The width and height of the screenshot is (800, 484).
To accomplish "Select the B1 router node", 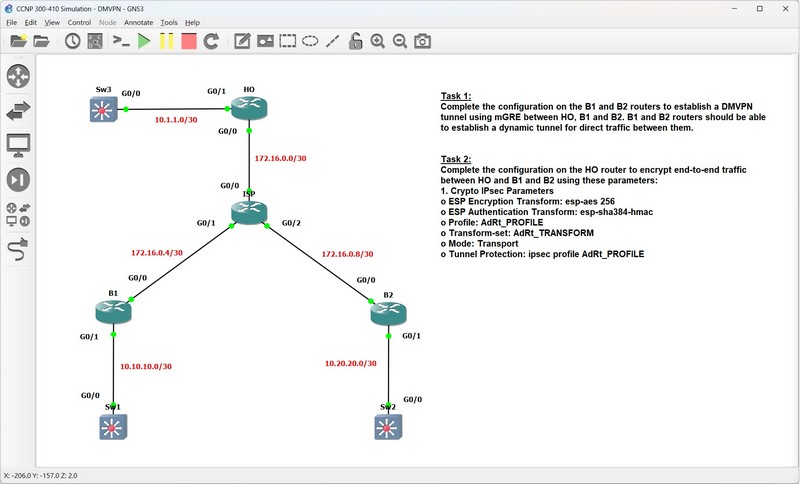I will point(113,312).
